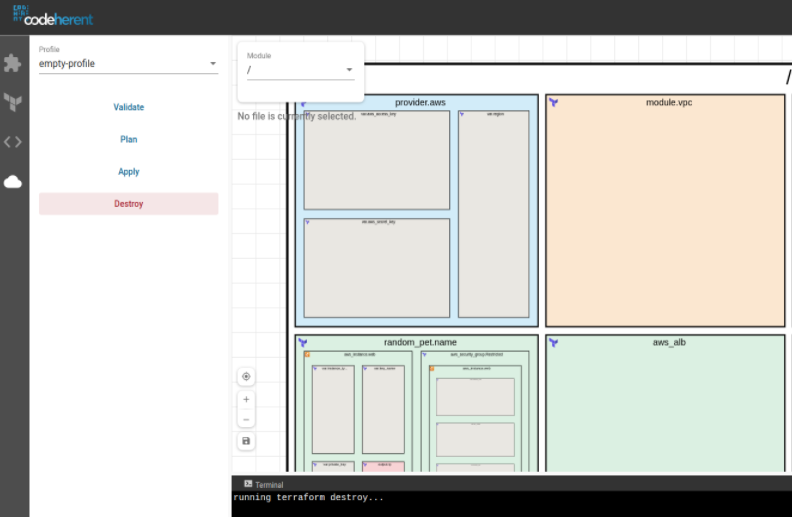Viewport: 792px width, 517px height.
Task: Click the Plan button
Action: [x=128, y=139]
